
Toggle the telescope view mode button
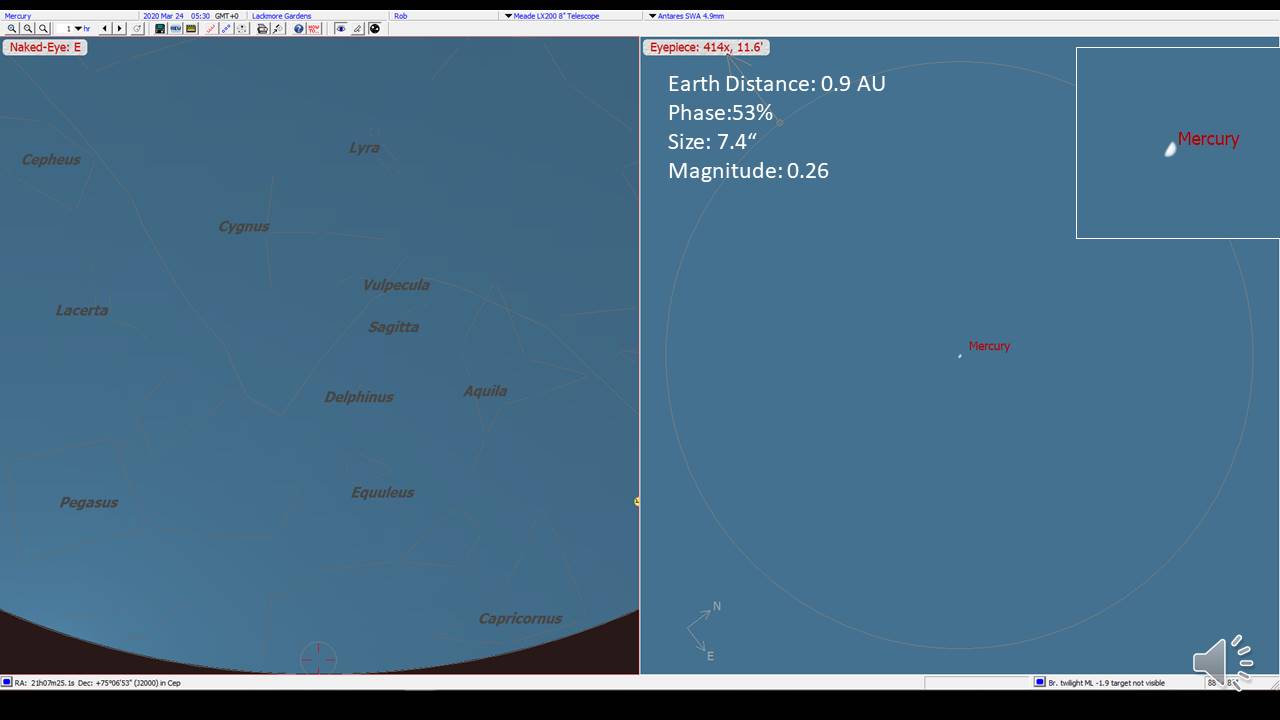coord(357,29)
